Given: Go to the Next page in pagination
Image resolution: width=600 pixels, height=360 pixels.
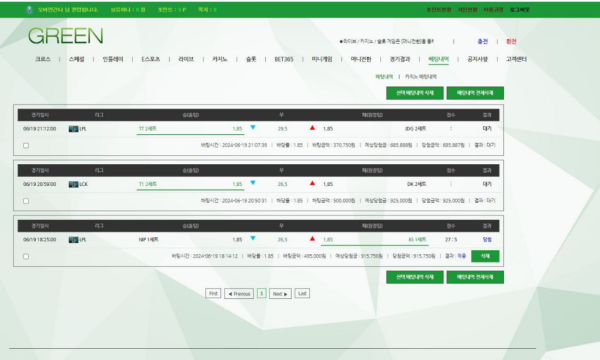Looking at the screenshot, I should click(280, 293).
